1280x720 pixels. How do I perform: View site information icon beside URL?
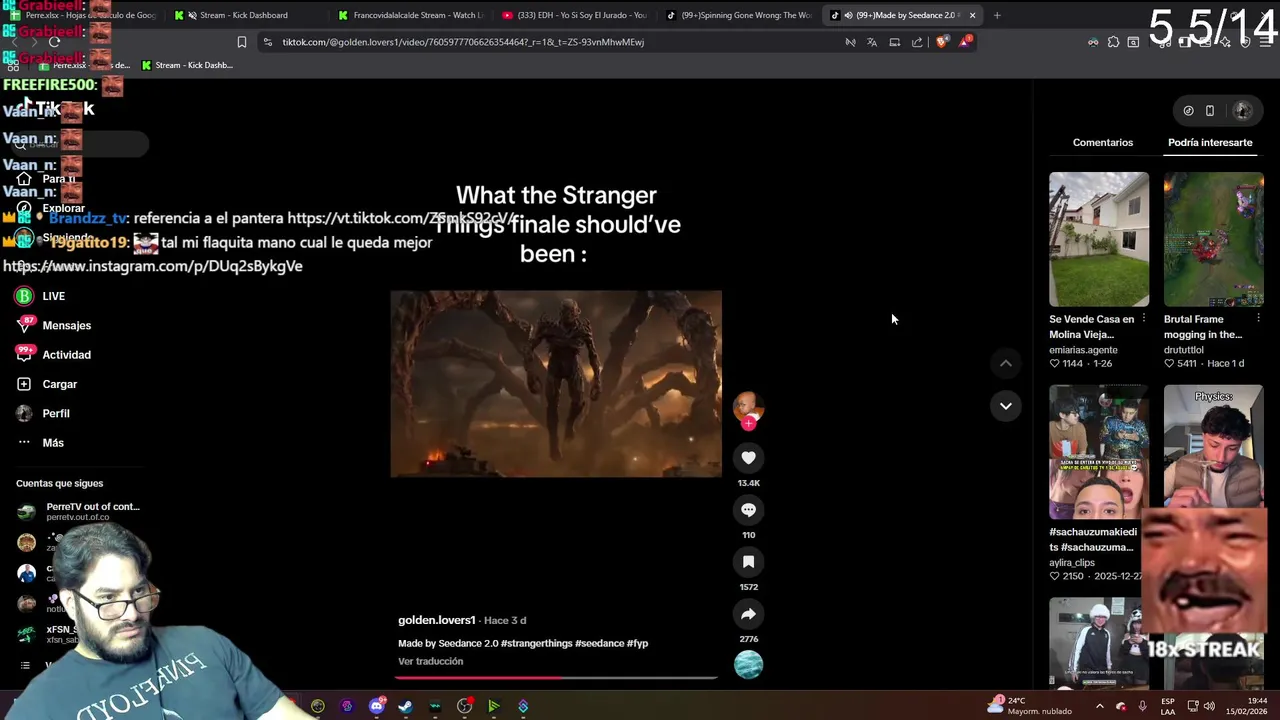coord(268,42)
